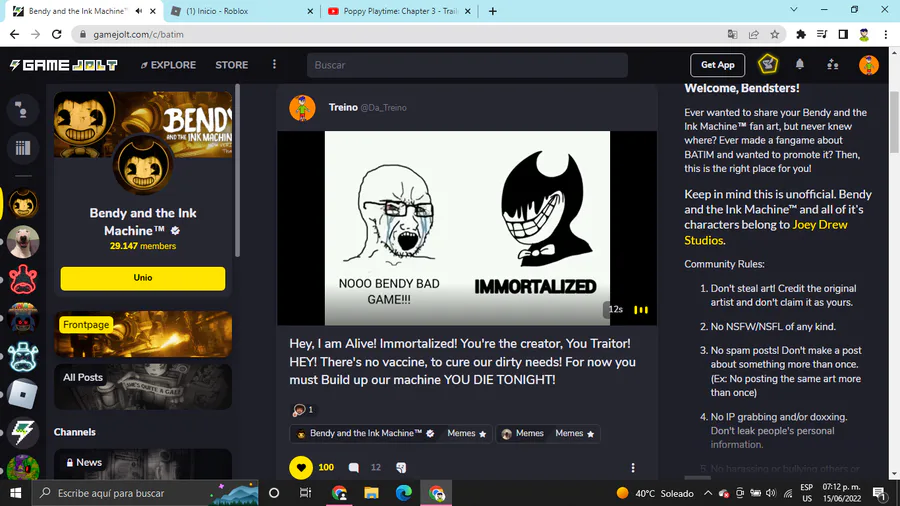Click the meme video thumbnail

[467, 228]
